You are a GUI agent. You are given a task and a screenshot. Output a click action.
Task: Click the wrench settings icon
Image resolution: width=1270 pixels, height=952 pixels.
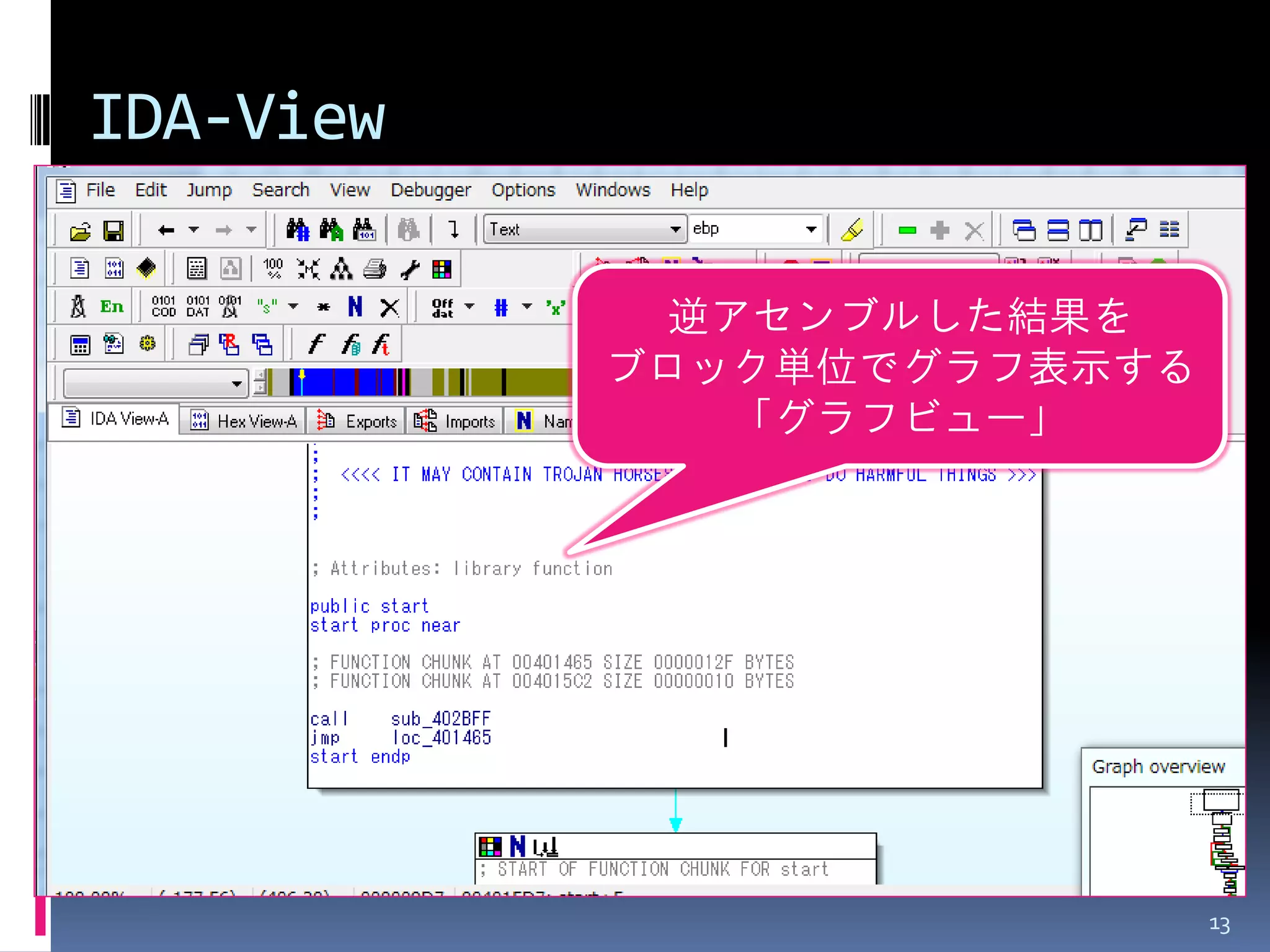[409, 270]
